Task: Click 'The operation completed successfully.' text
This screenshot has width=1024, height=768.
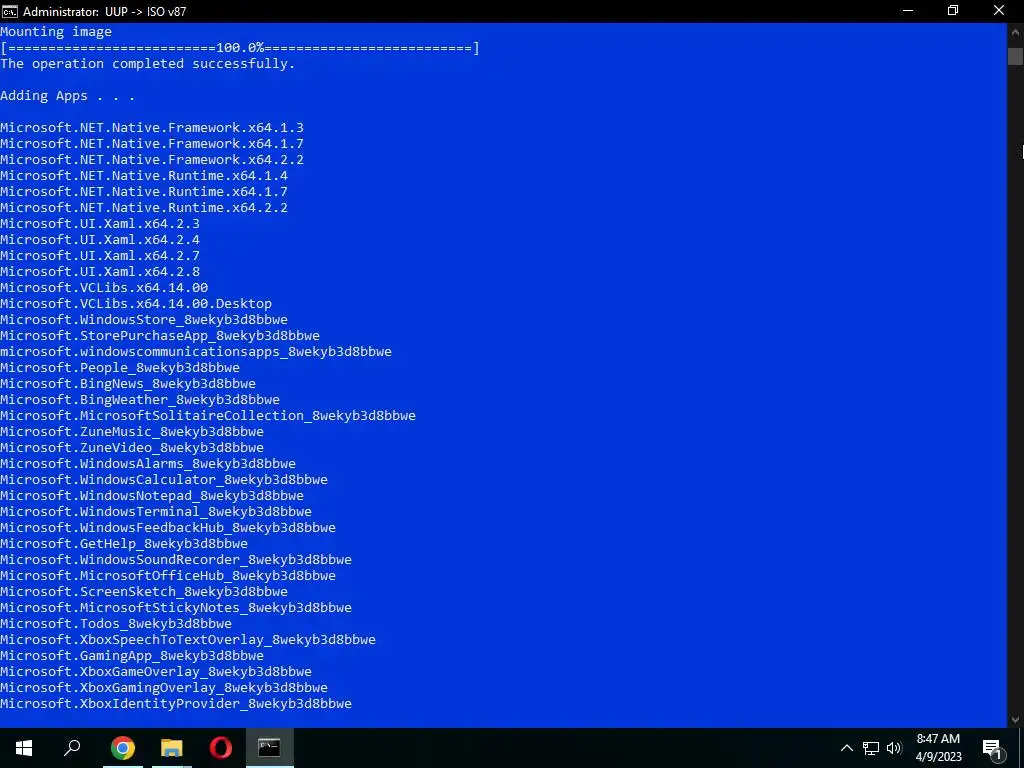Action: pos(148,64)
